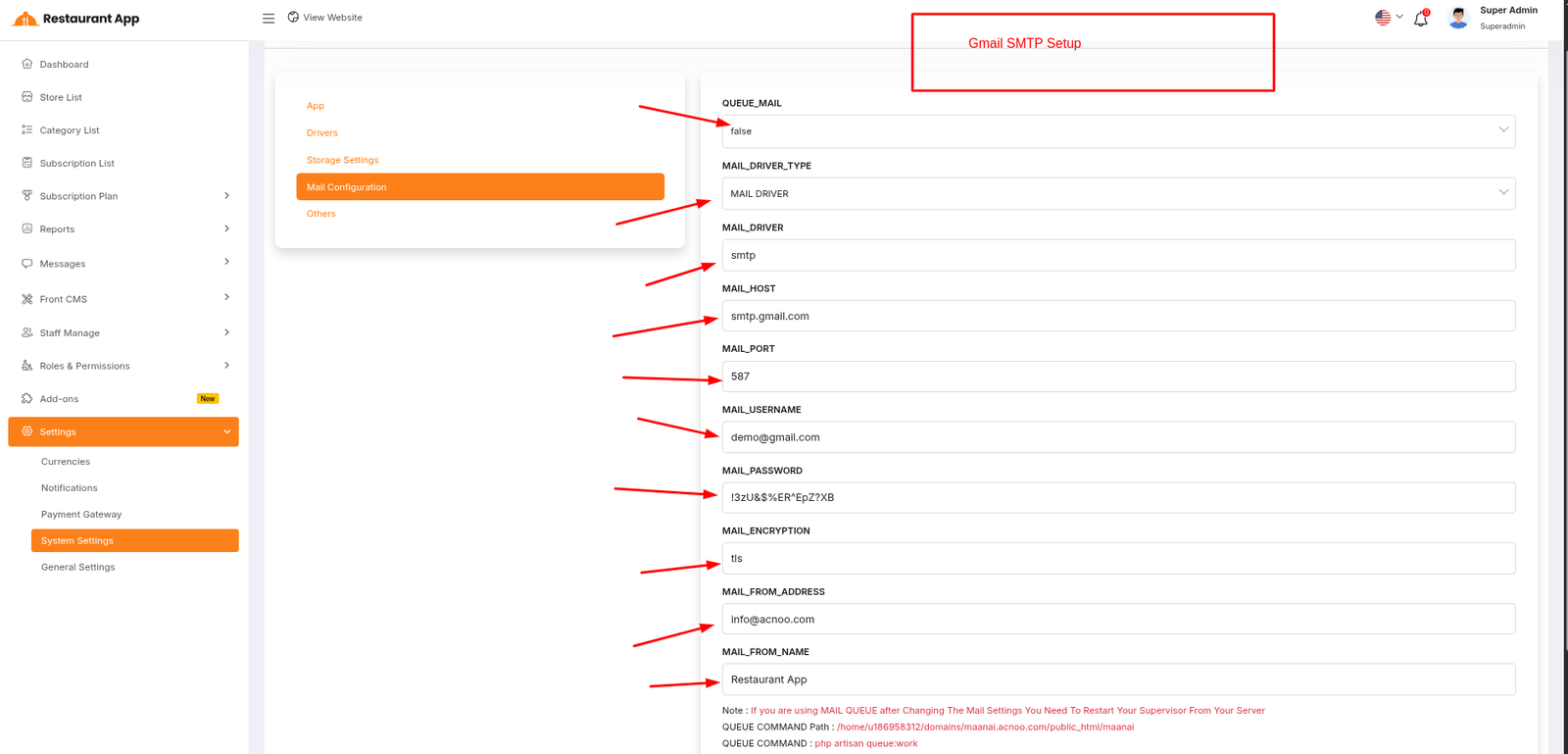Select the Drivers tab
1568x754 pixels.
322,133
